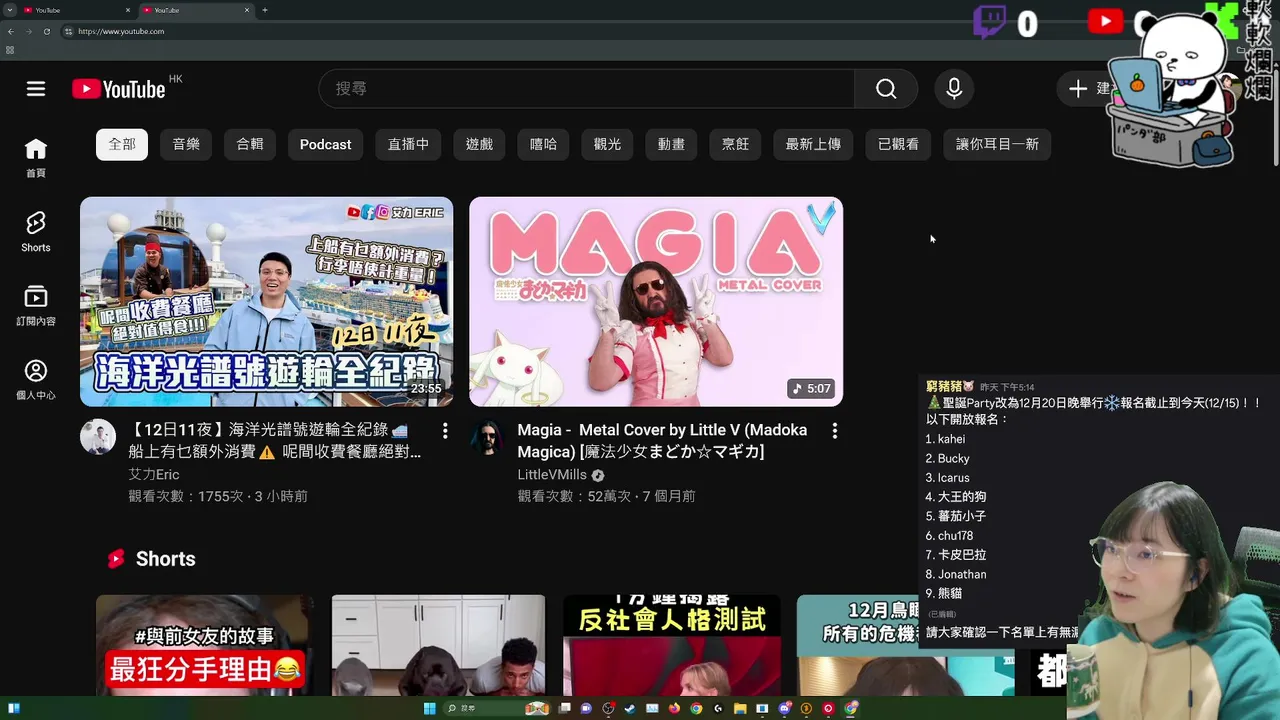Open the apps grid in bookmarks bar
This screenshot has height=720, width=1280.
coord(10,50)
